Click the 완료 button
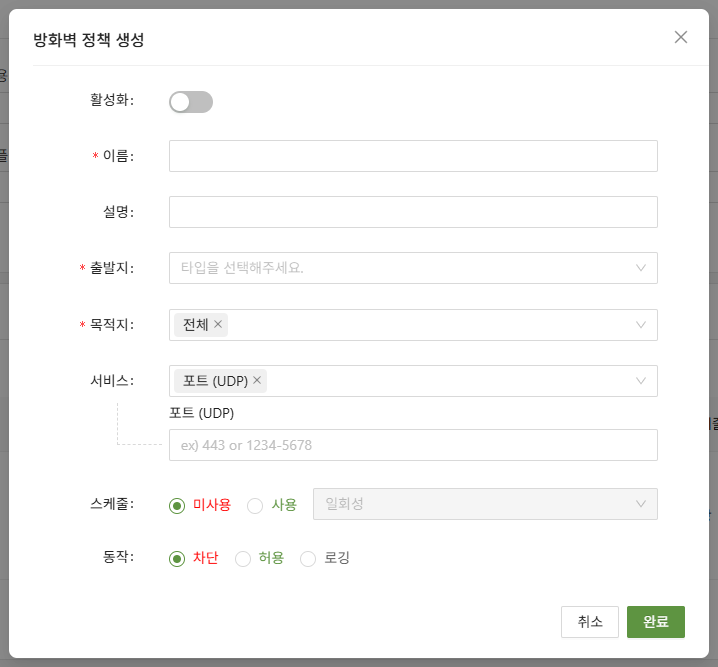 pyautogui.click(x=656, y=621)
